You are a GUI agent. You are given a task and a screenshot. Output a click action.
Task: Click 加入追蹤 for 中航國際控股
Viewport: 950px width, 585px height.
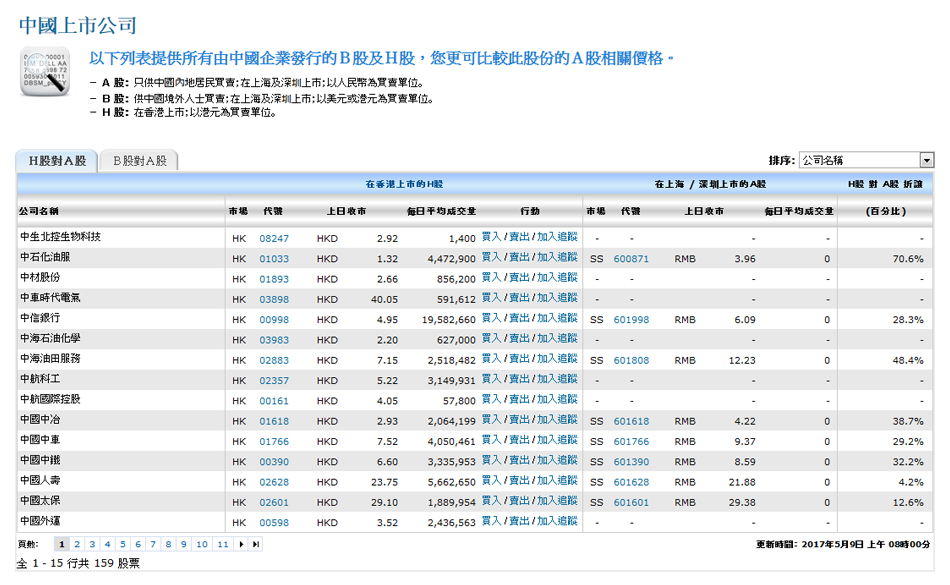(x=557, y=399)
